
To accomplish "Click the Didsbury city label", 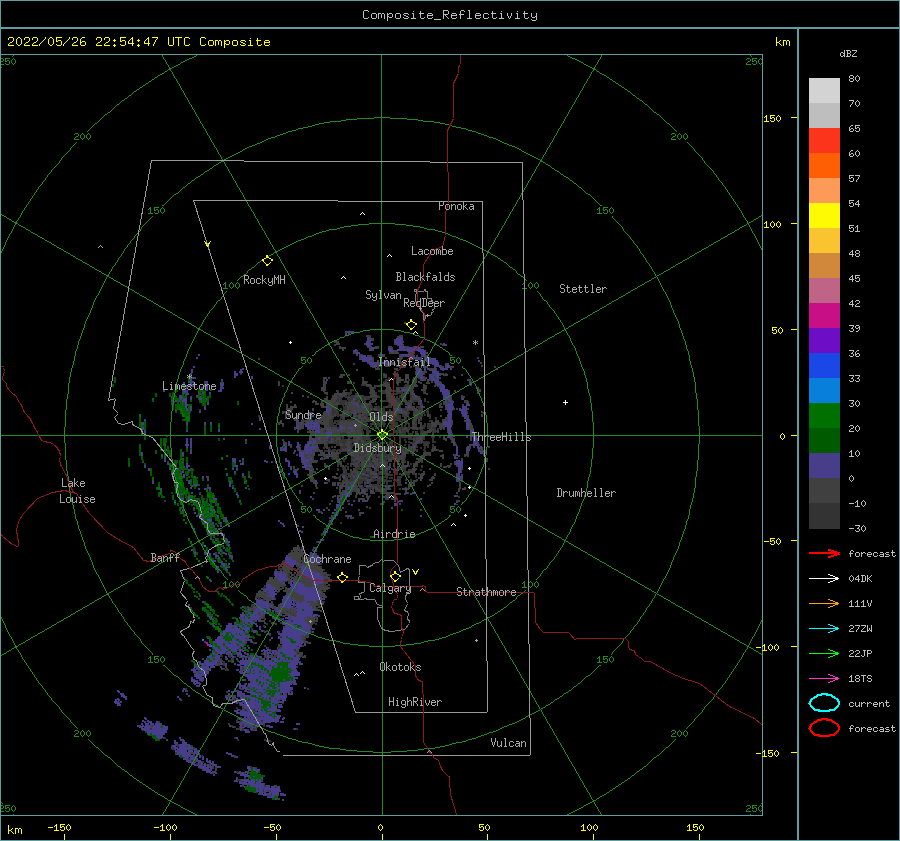I will (x=377, y=448).
